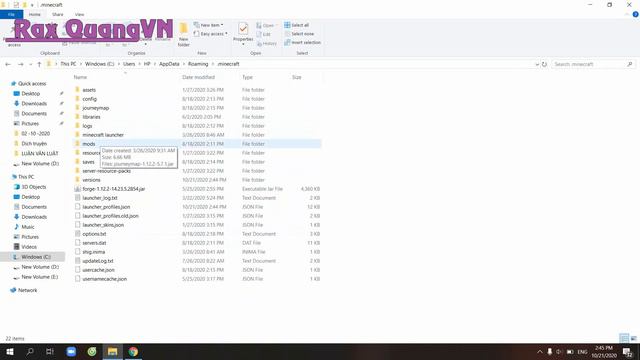640x360 pixels.
Task: Open the View ribbon tab
Action: tap(79, 14)
